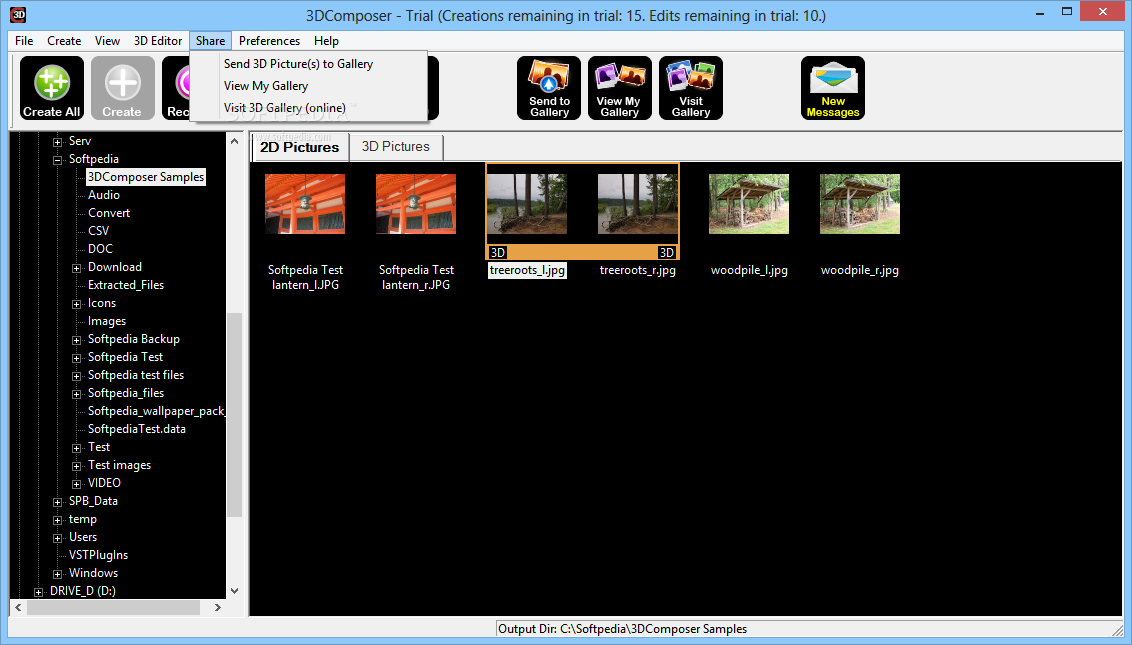Screen dimensions: 1132x645
Task: Choose View My Gallery menu entry
Action: (x=266, y=86)
